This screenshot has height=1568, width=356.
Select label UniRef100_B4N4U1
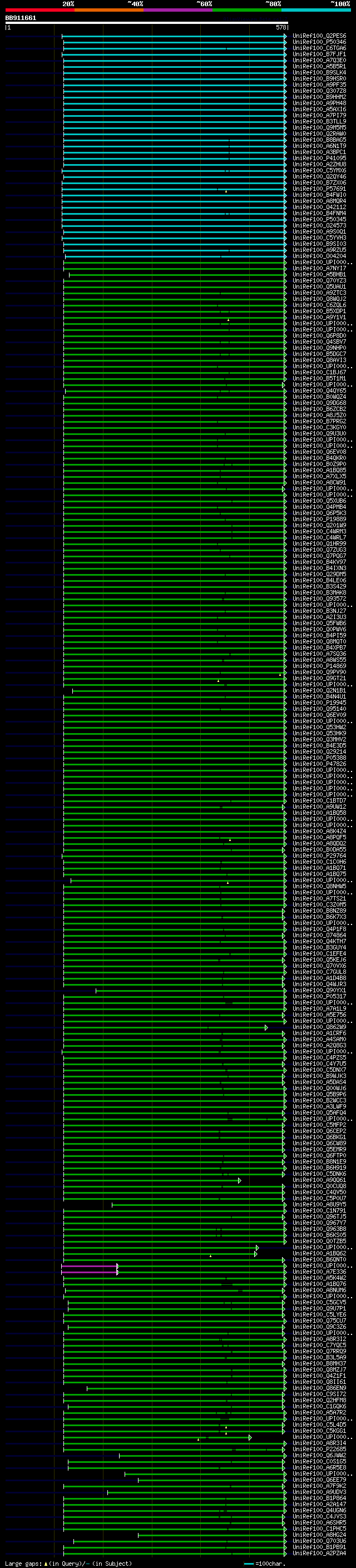point(319,696)
